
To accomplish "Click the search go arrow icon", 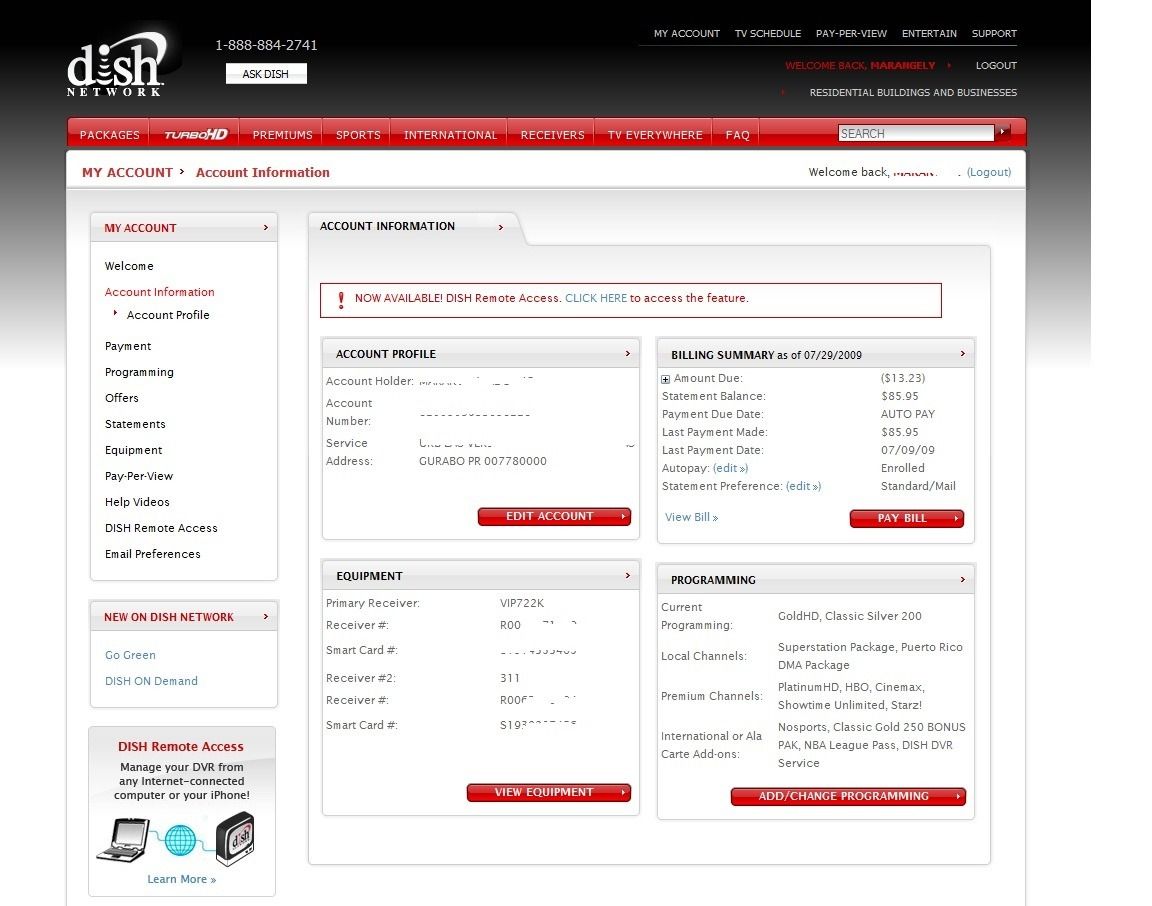I will coord(1003,132).
